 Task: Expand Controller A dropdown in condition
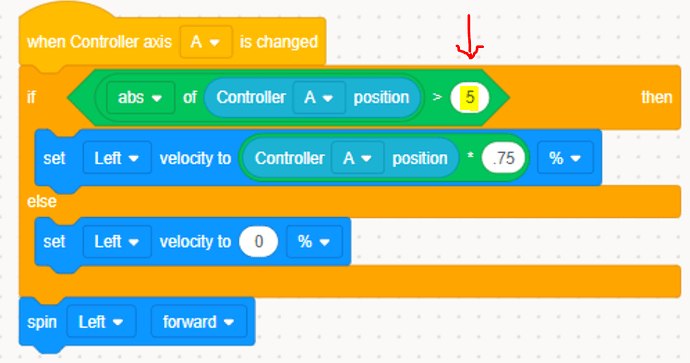click(x=319, y=98)
